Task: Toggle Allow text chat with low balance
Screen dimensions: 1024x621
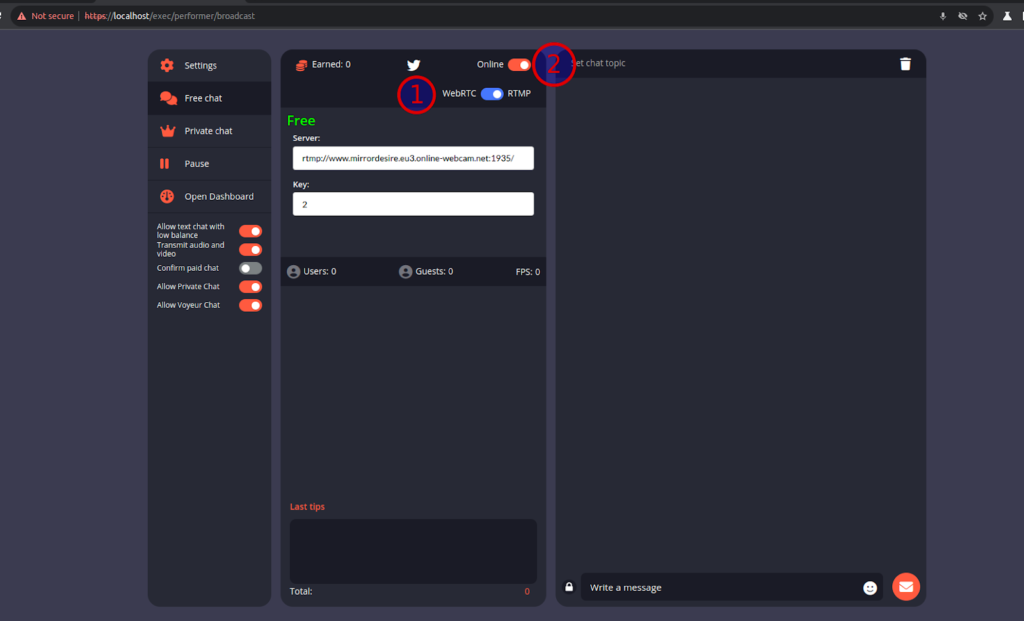Action: click(250, 231)
